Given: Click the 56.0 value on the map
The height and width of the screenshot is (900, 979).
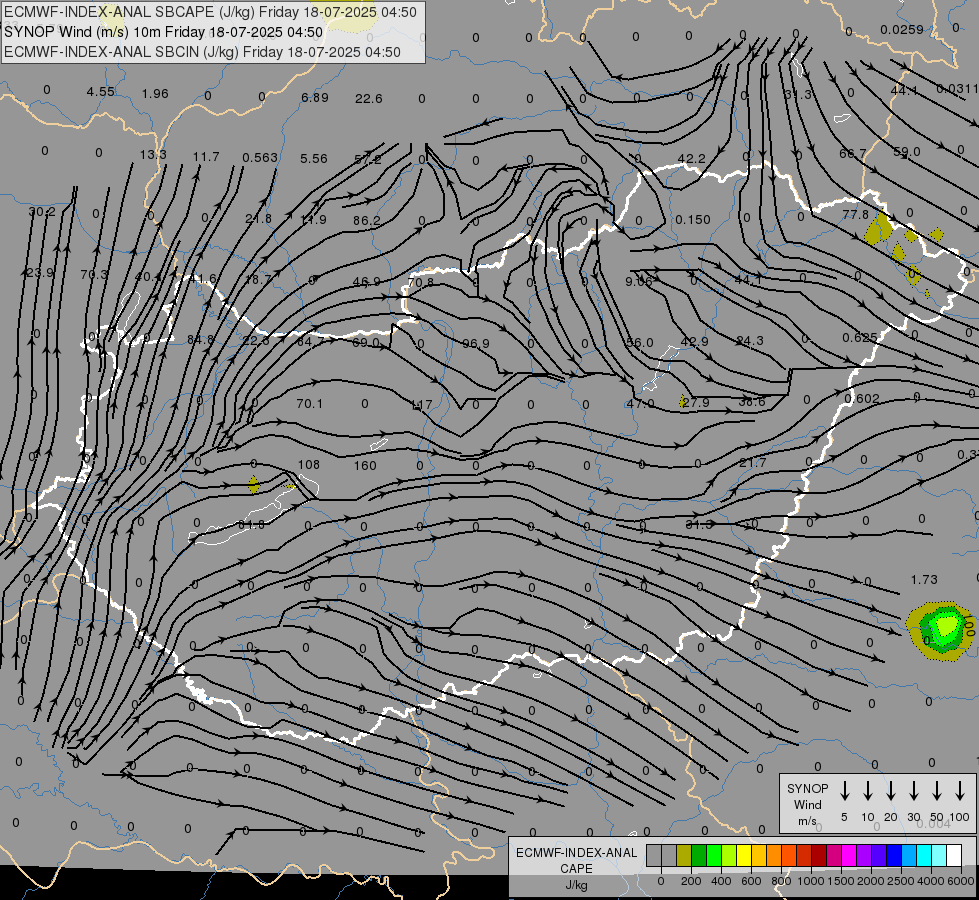Looking at the screenshot, I should coord(640,342).
